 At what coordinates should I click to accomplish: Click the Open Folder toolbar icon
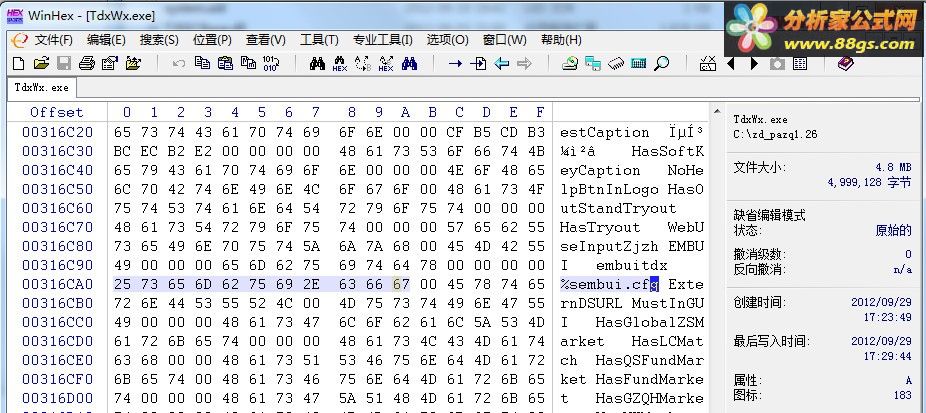tap(133, 63)
